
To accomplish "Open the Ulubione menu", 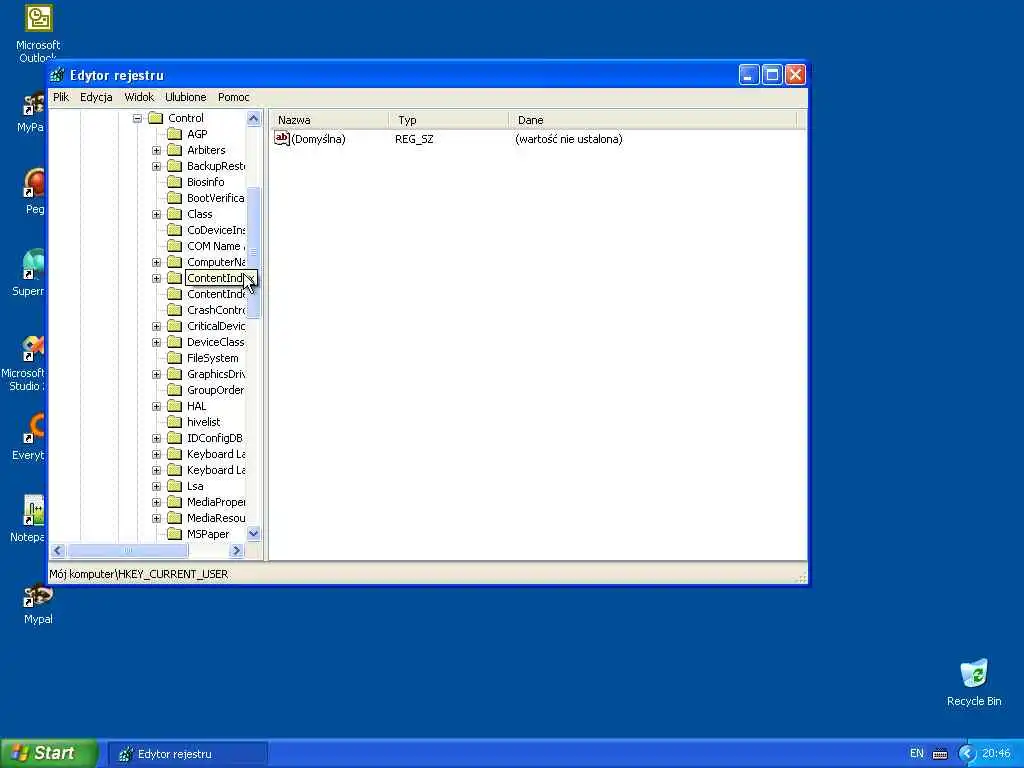I will [x=185, y=97].
